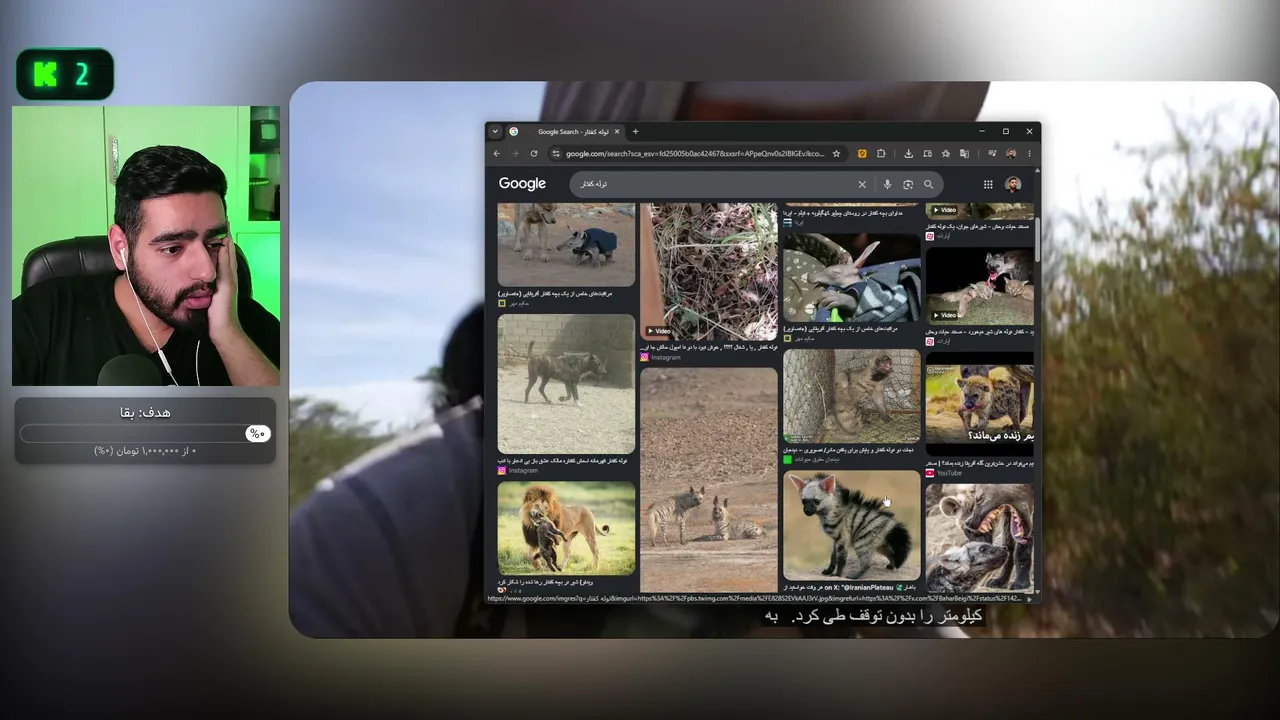1280x720 pixels.
Task: Open the Google apps grid
Action: [x=988, y=184]
